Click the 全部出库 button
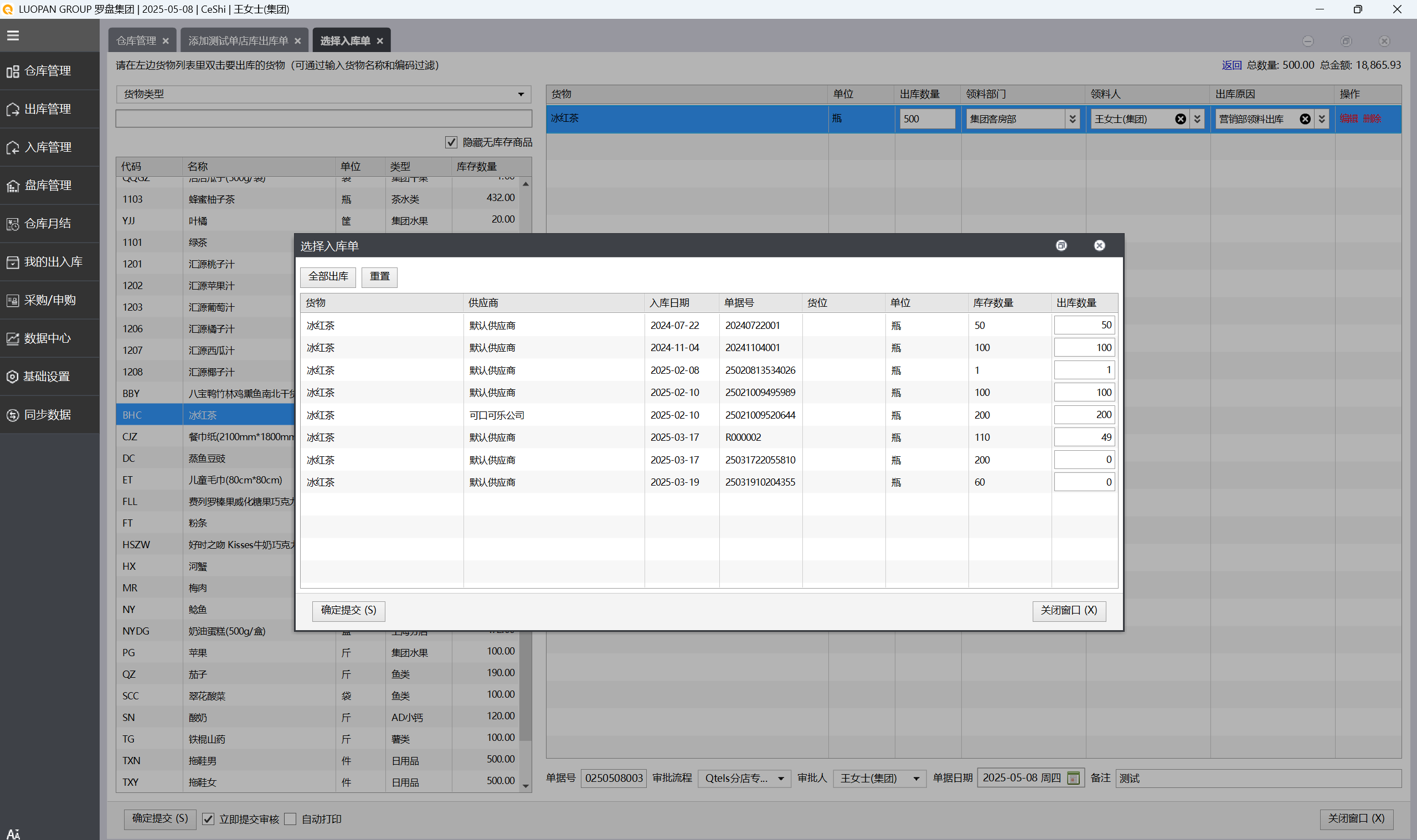The height and width of the screenshot is (840, 1417). tap(328, 277)
